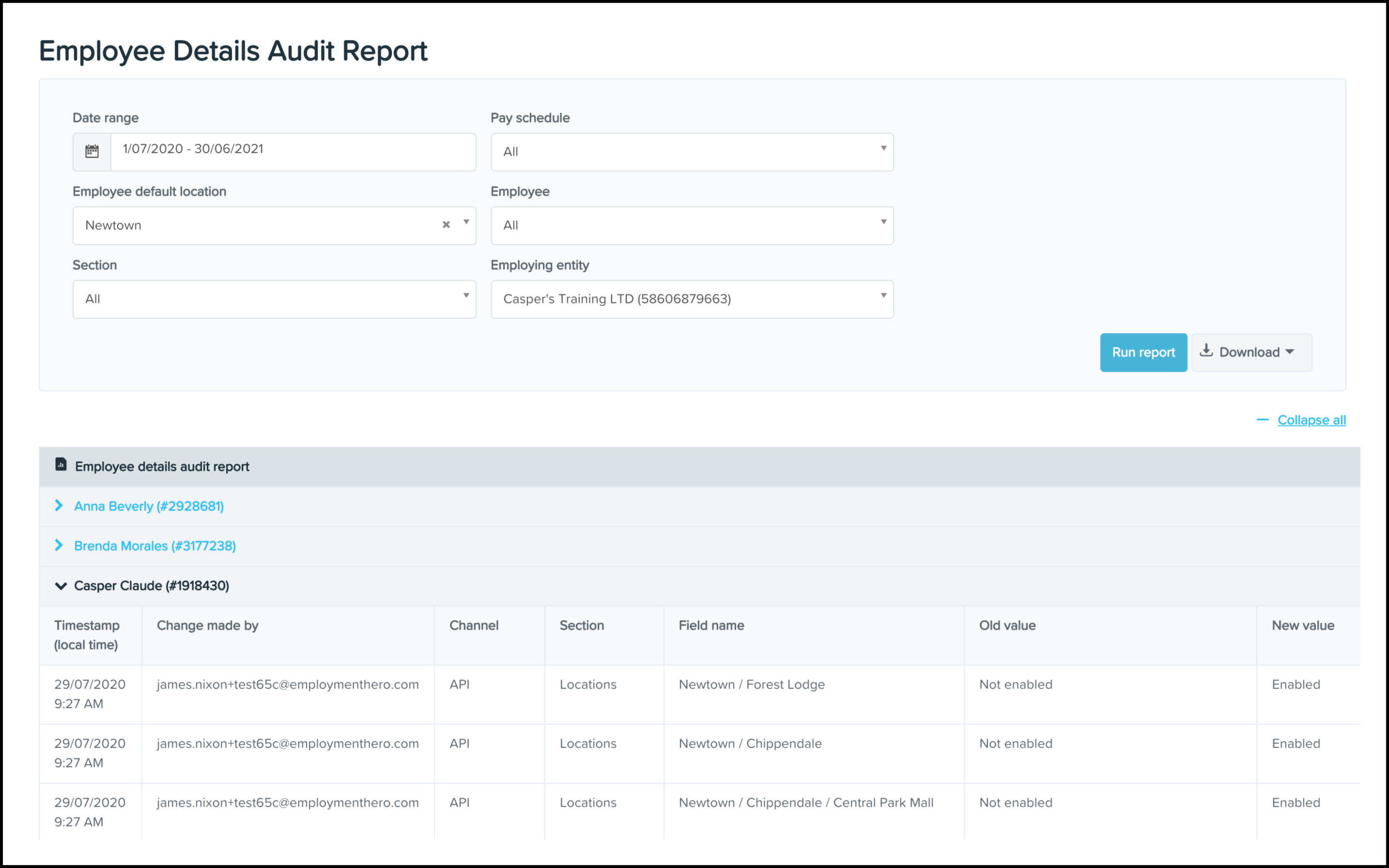
Task: Open the Employee dropdown
Action: click(x=692, y=225)
